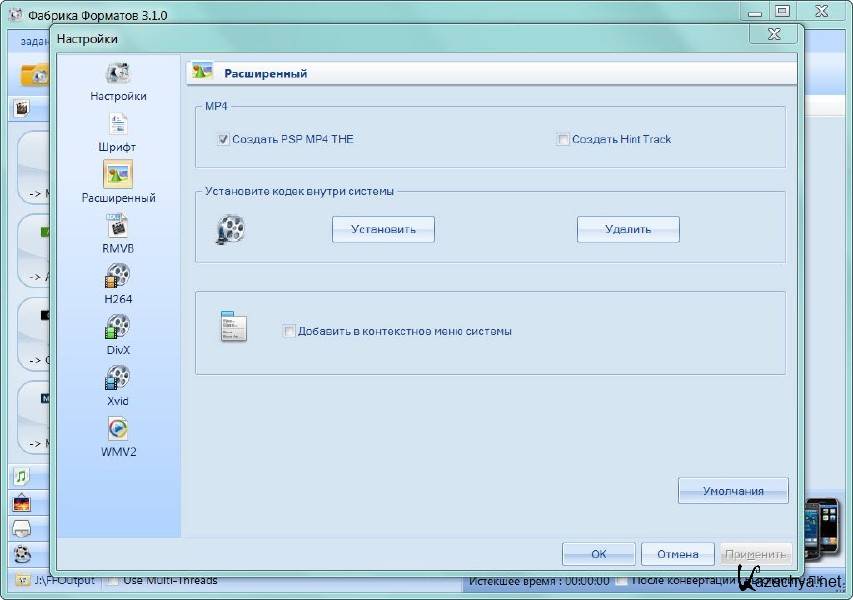
Task: Select the Шрифт font settings icon
Action: [x=118, y=125]
